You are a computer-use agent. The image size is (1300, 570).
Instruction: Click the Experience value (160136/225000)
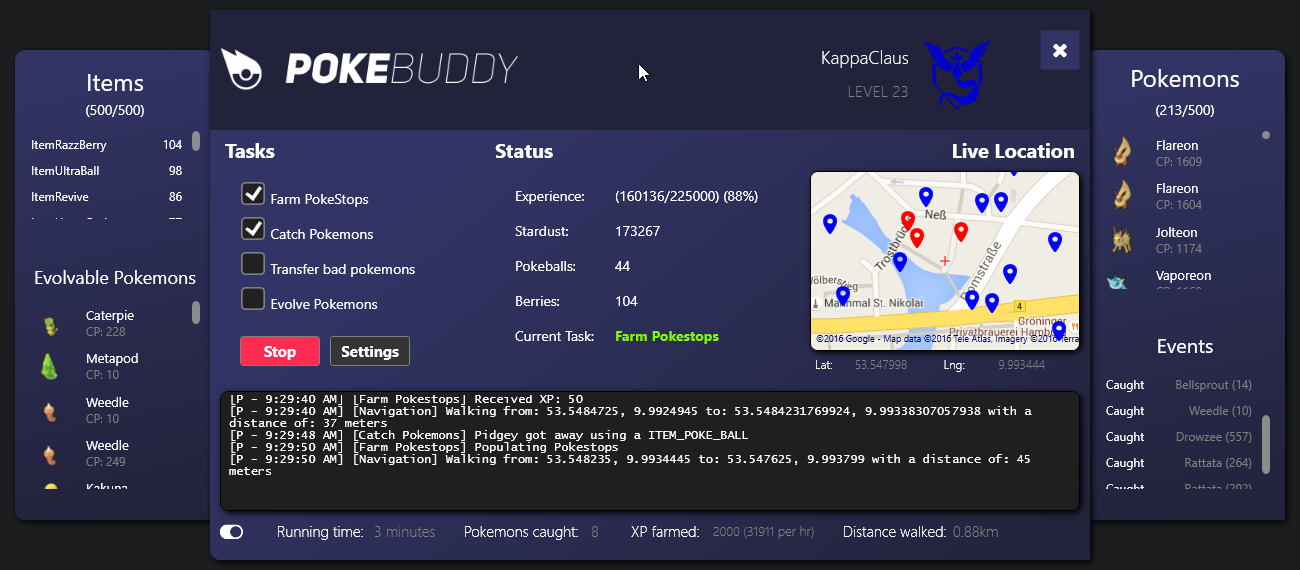686,197
